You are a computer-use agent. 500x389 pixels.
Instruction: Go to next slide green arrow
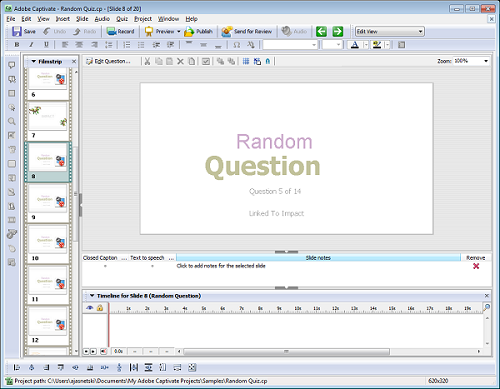click(x=338, y=31)
